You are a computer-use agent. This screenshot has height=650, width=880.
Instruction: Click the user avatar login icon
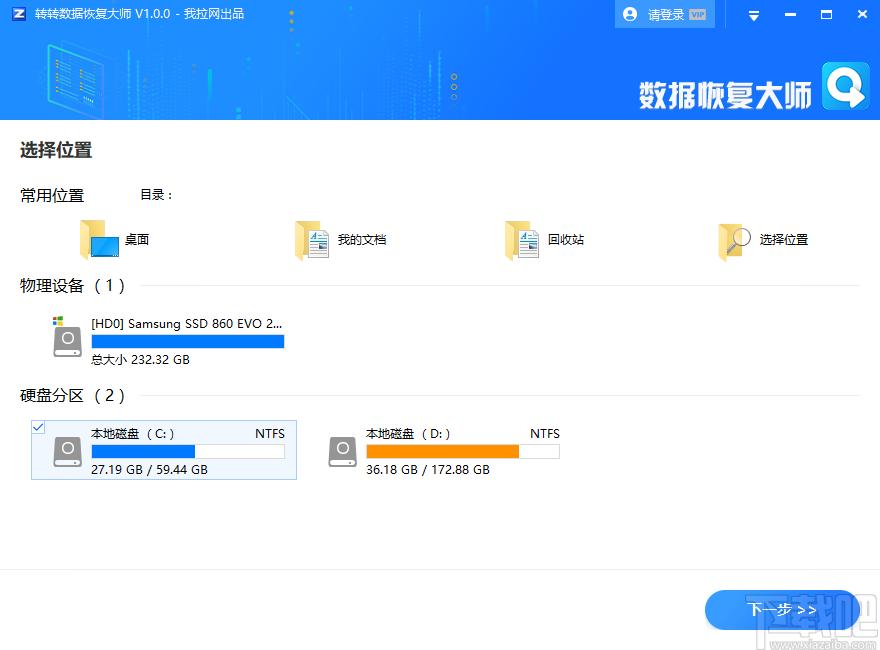coord(630,14)
